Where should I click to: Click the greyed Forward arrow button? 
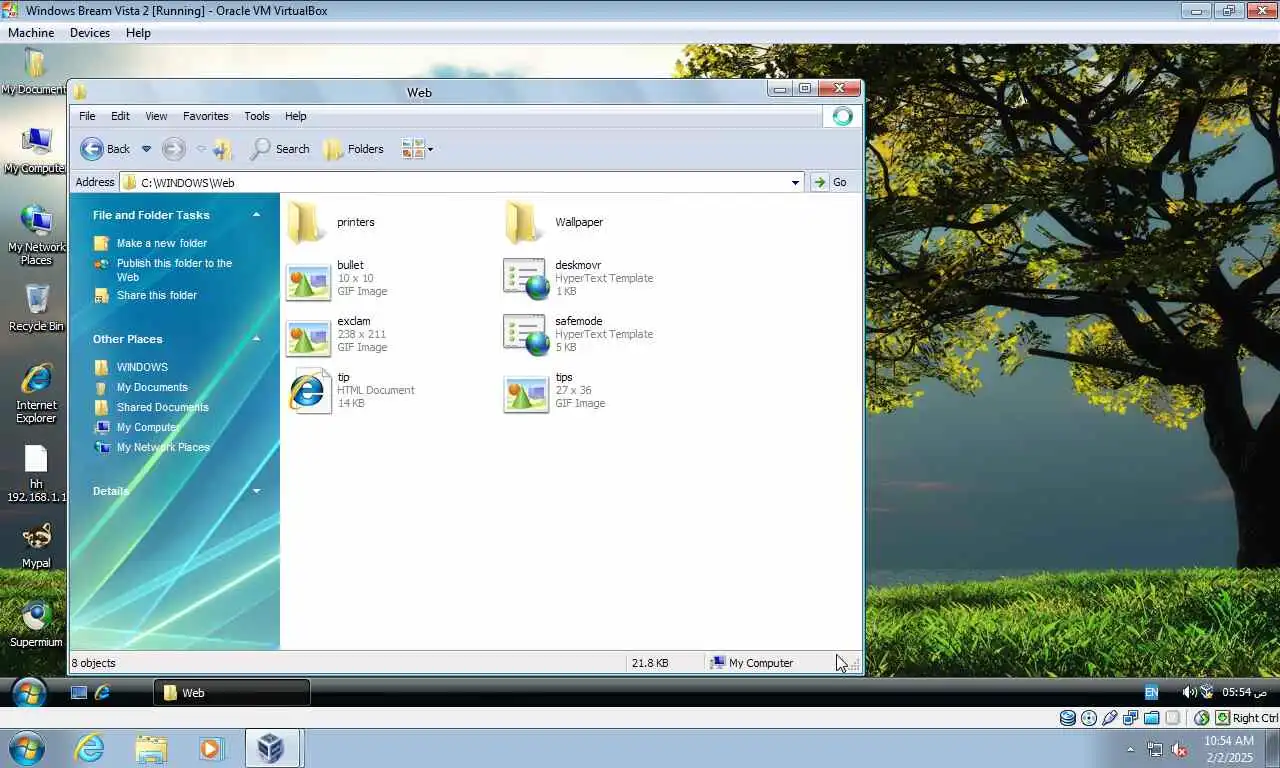(x=173, y=149)
